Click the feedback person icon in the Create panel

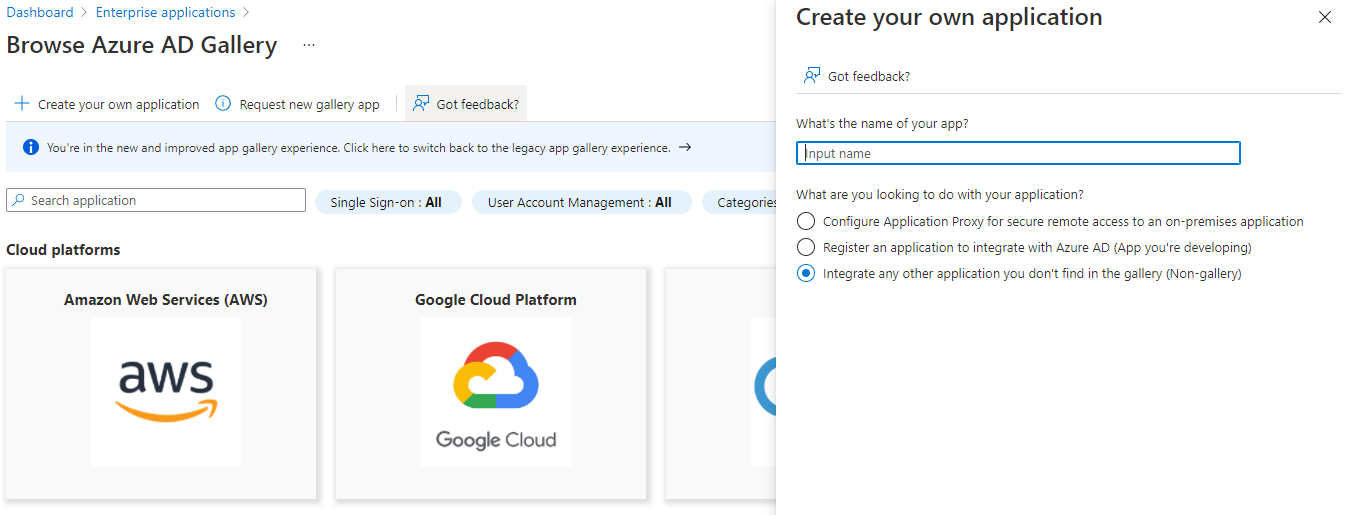coord(812,76)
